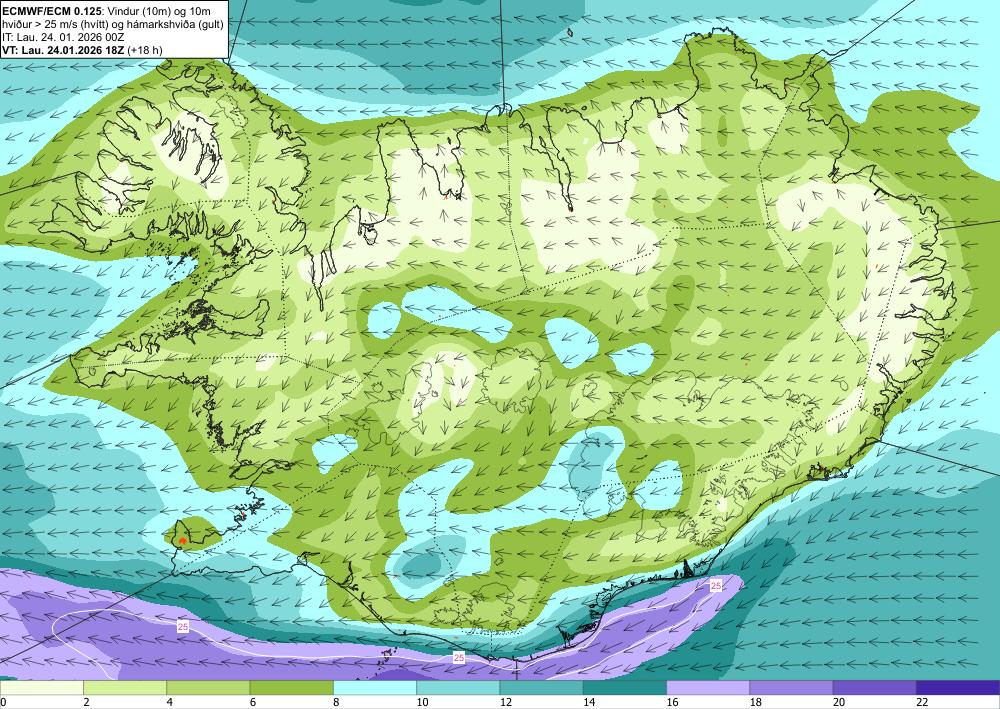Click the 18–20 medium purple legend swatch
Image resolution: width=1000 pixels, height=709 pixels.
point(791,688)
